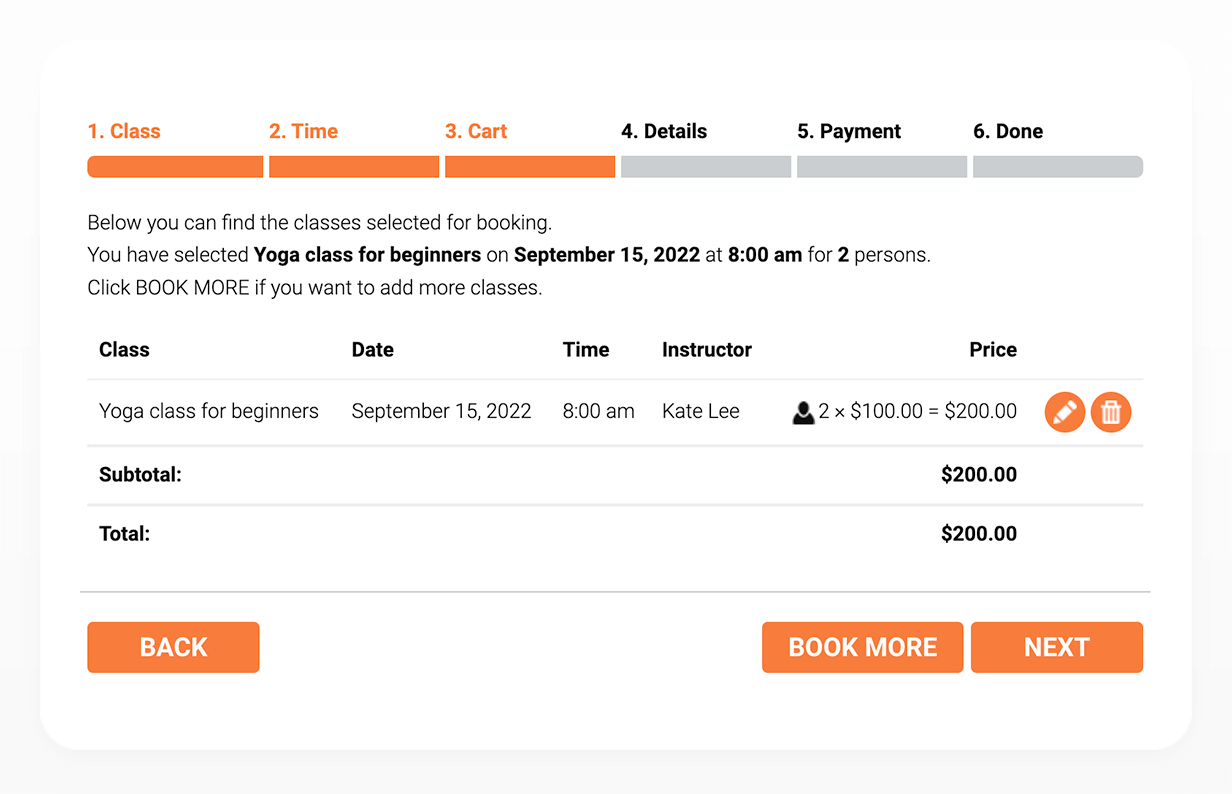Click the orange progress bar under Class
Image resolution: width=1232 pixels, height=794 pixels.
pos(175,167)
